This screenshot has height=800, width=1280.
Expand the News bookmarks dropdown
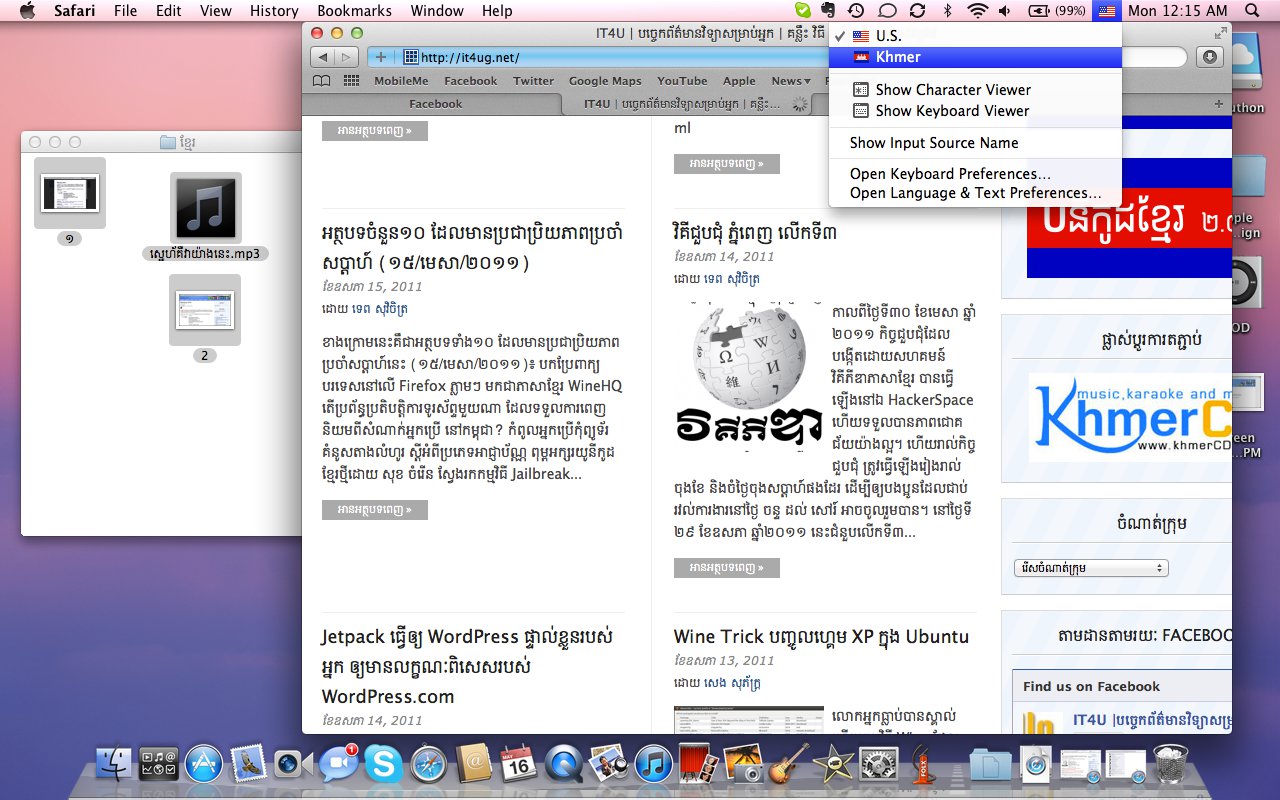pyautogui.click(x=790, y=81)
